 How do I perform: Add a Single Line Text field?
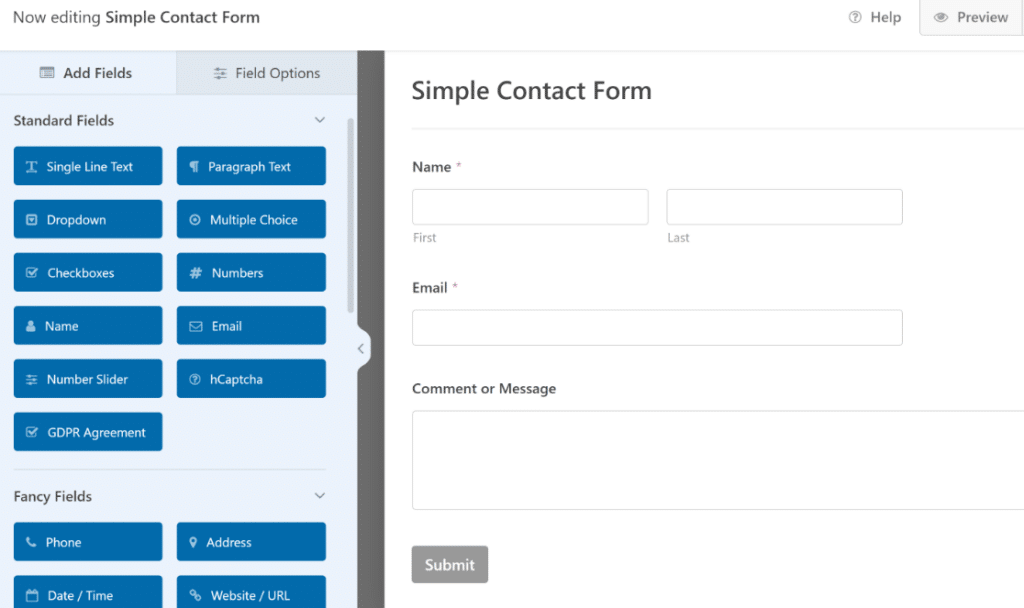pos(87,166)
